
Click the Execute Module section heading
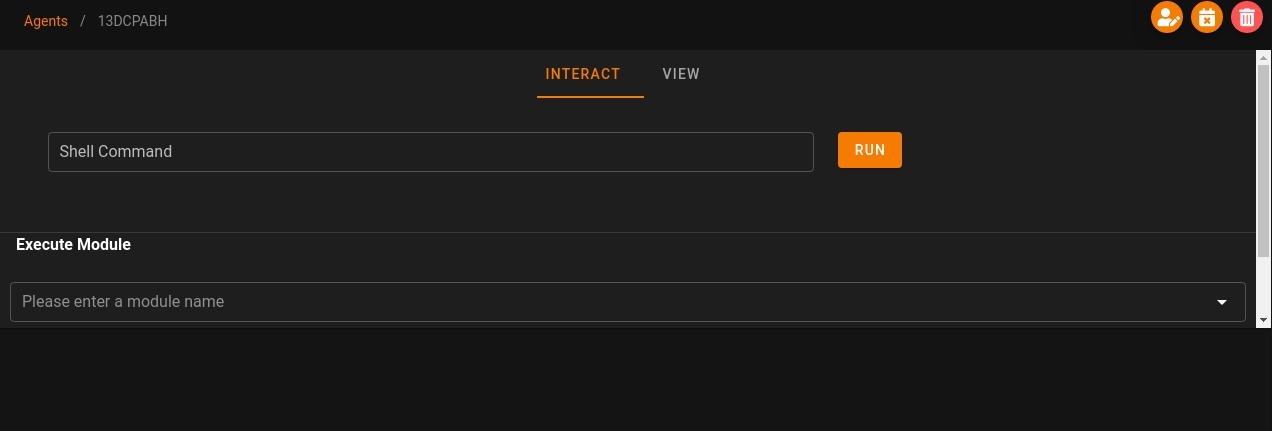tap(74, 244)
